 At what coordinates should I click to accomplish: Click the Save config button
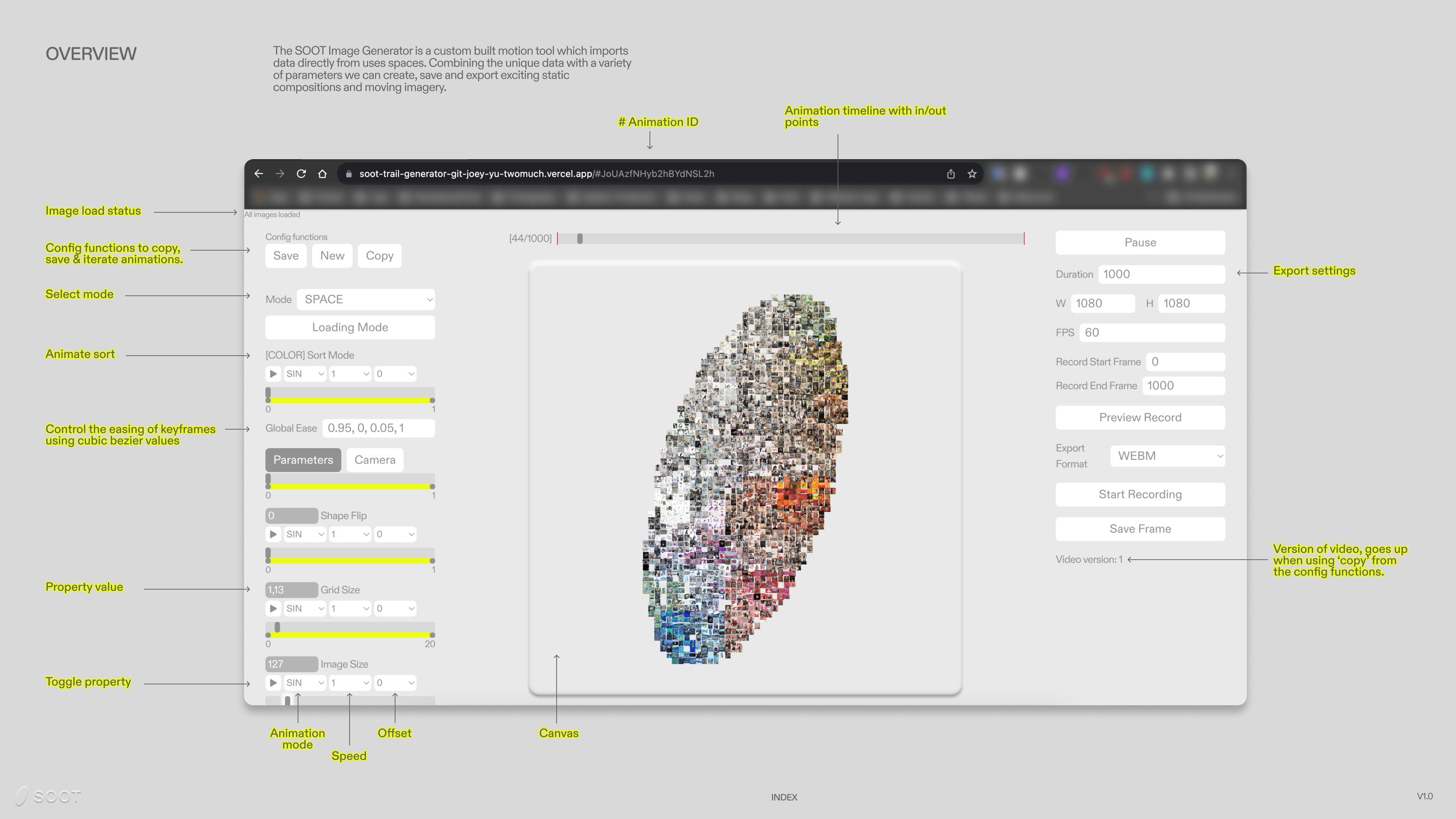286,256
